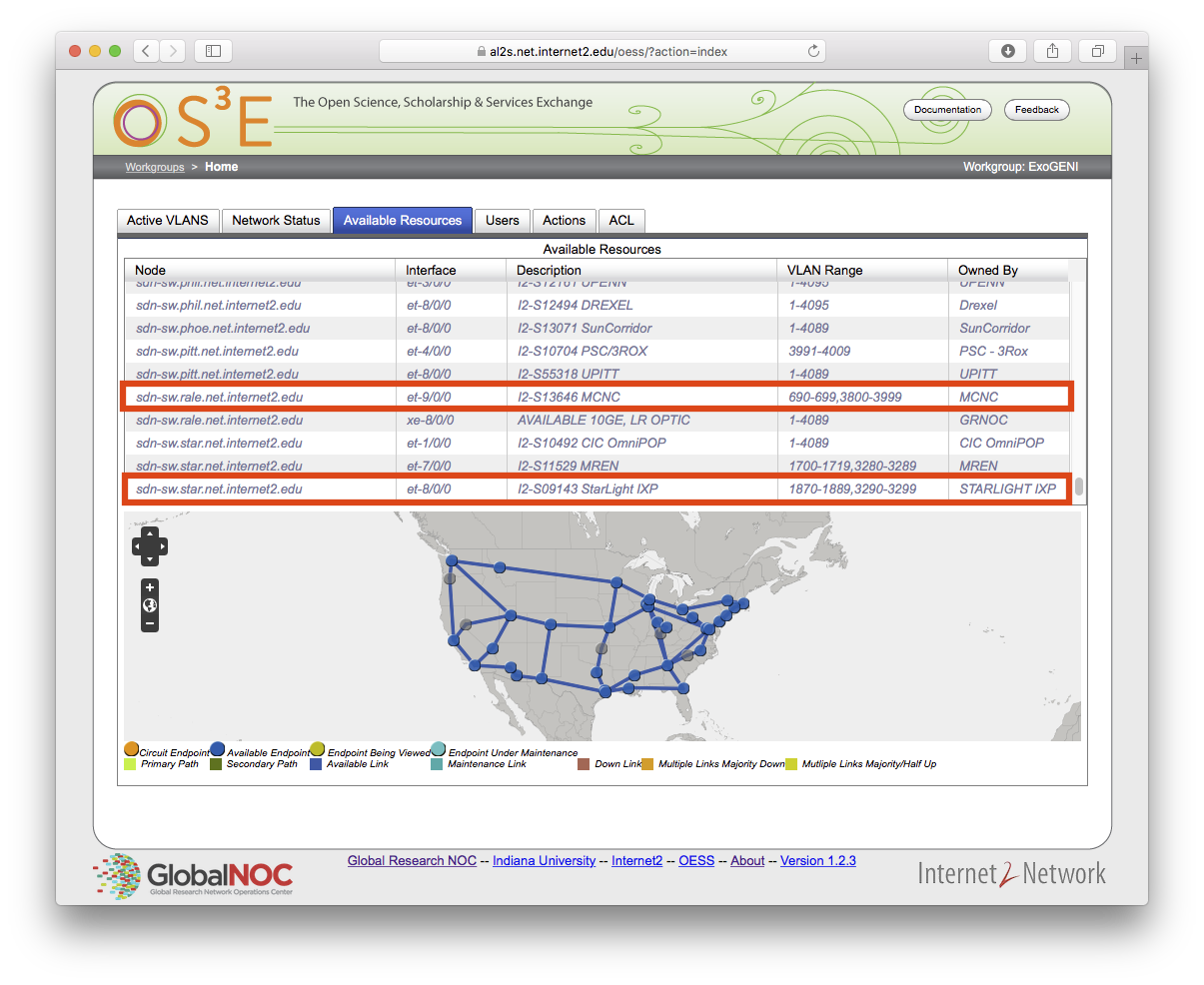
Task: Open the Safari share icon
Action: [1052, 51]
